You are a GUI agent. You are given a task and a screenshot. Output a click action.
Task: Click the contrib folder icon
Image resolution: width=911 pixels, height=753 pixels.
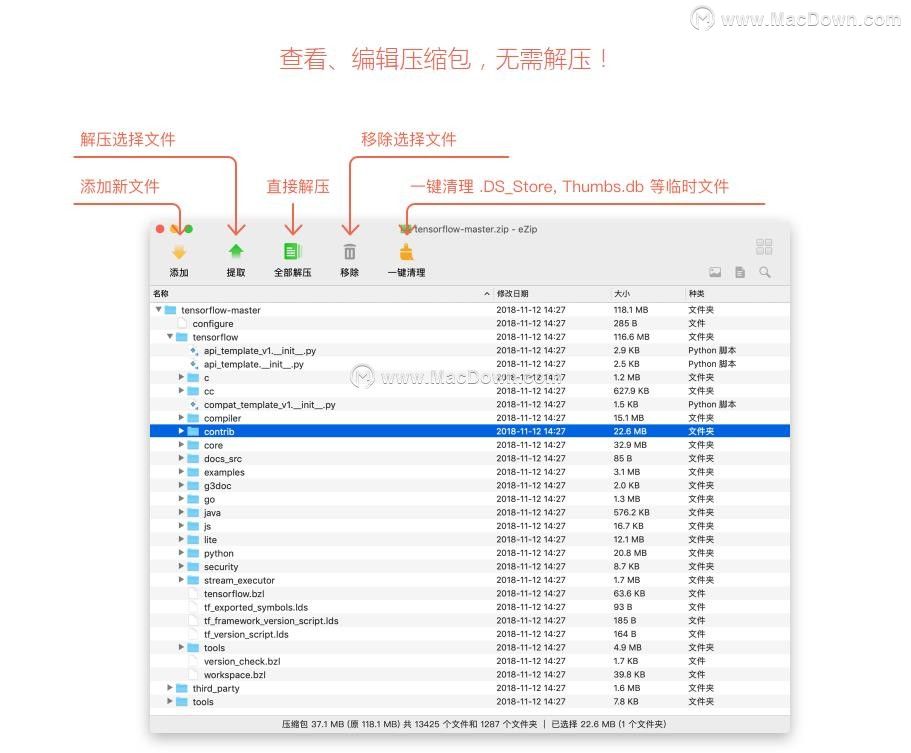(193, 431)
